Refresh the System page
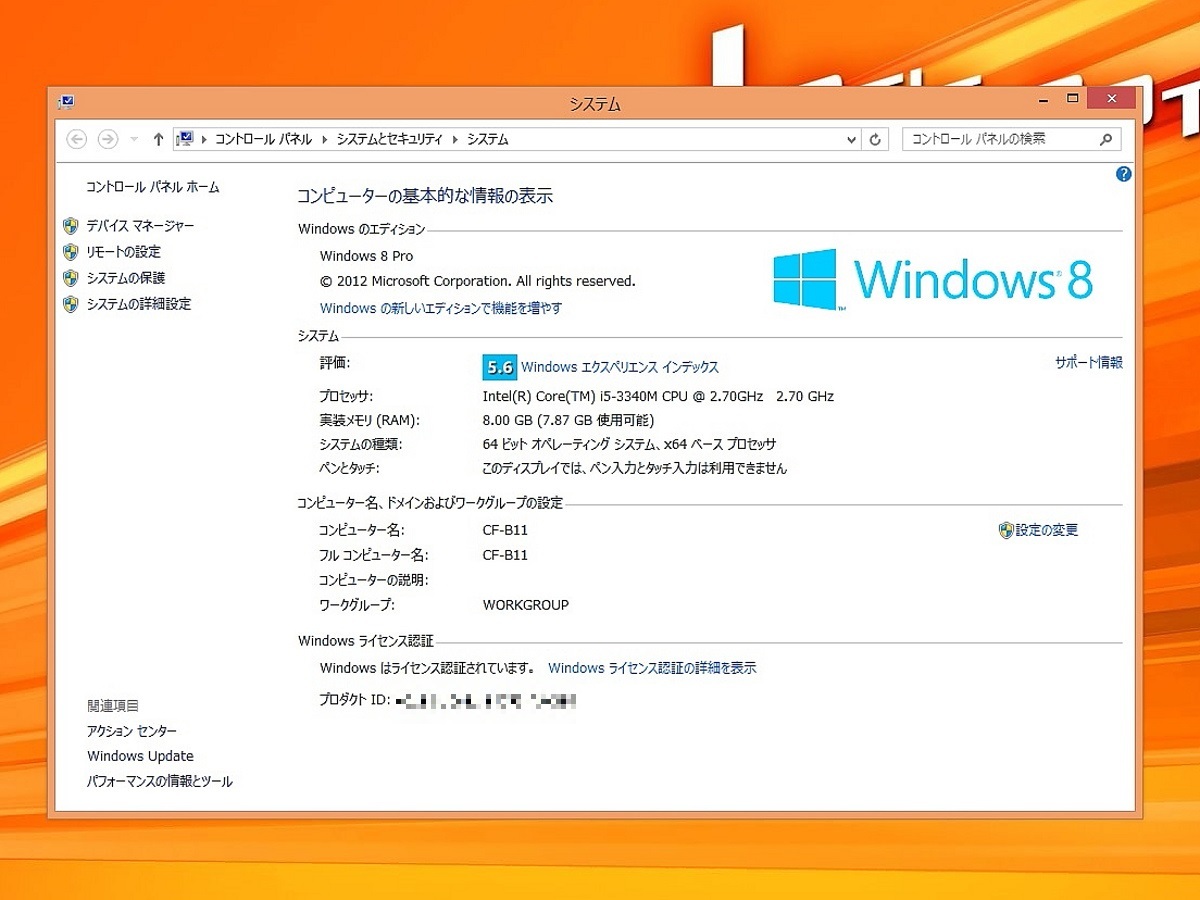Screen dimensions: 1200x900 [x=875, y=140]
